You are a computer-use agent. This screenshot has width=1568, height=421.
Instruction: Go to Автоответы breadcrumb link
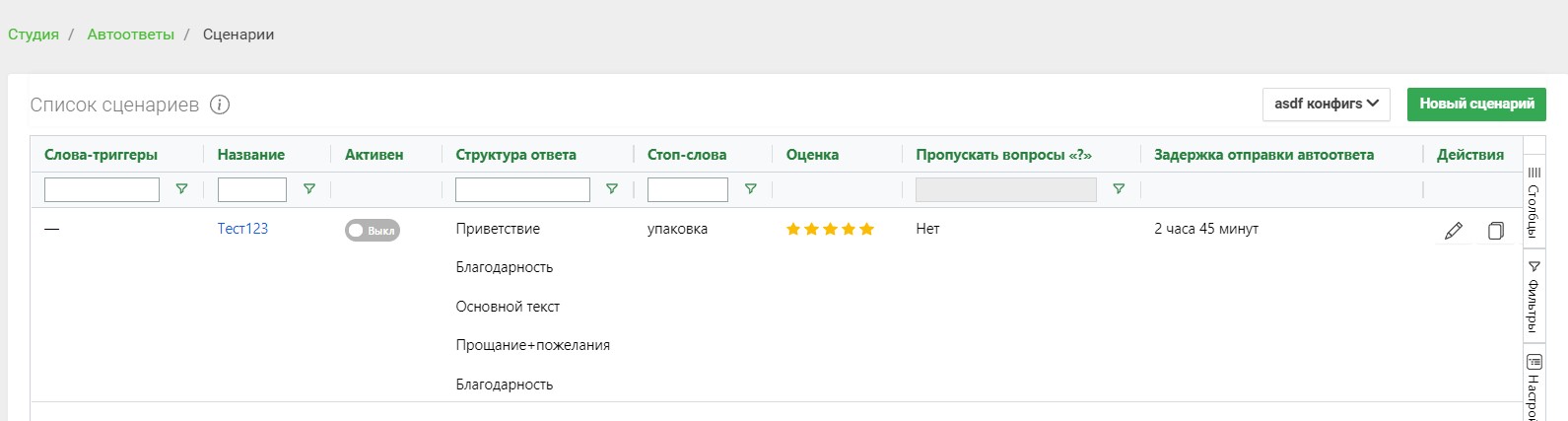pos(130,35)
